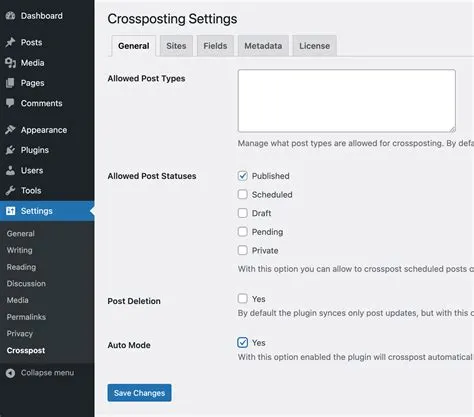Image resolution: width=474 pixels, height=417 pixels.
Task: Click the Settings sliders icon
Action: coord(10,211)
